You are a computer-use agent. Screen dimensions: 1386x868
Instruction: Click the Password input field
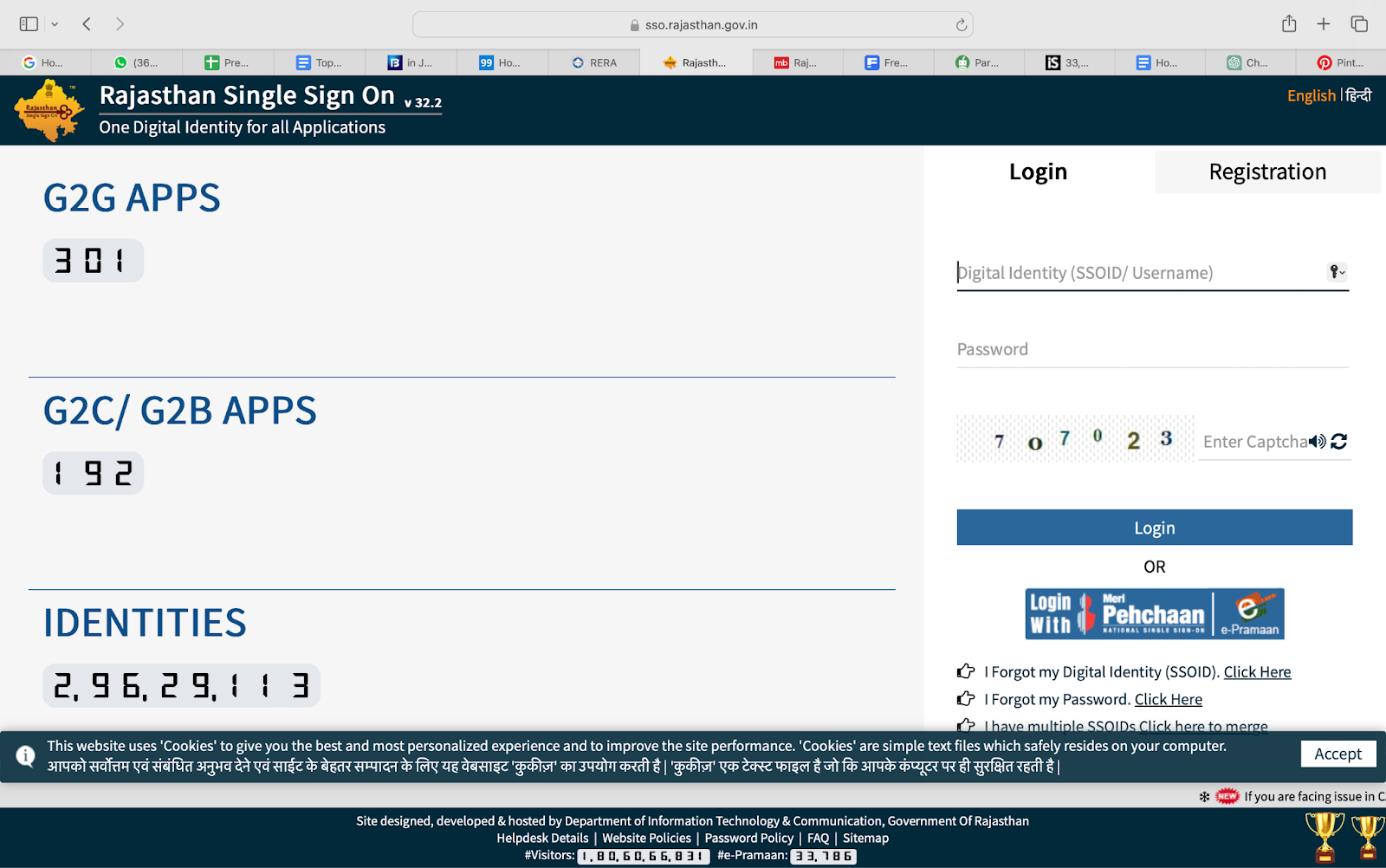[x=1153, y=349]
